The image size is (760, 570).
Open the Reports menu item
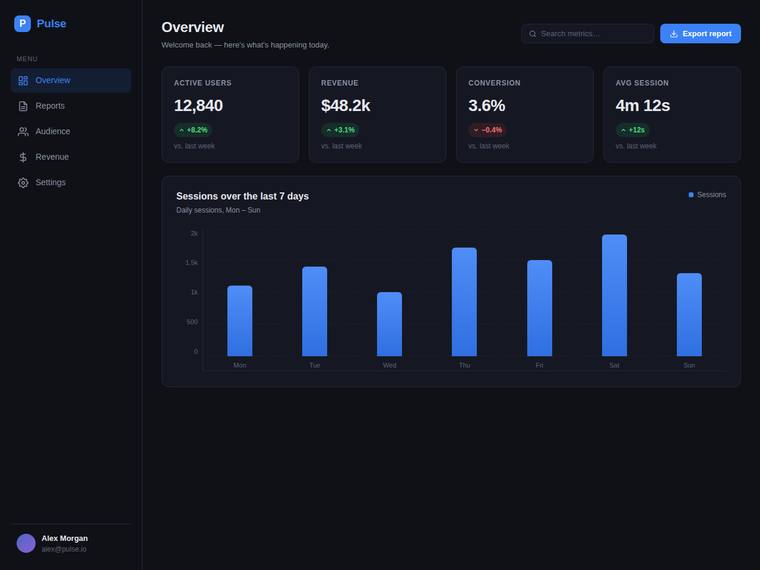pos(71,106)
